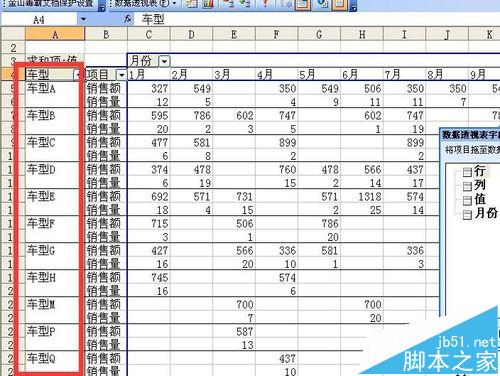Select column A header
This screenshot has width=500, height=376.
[55, 34]
